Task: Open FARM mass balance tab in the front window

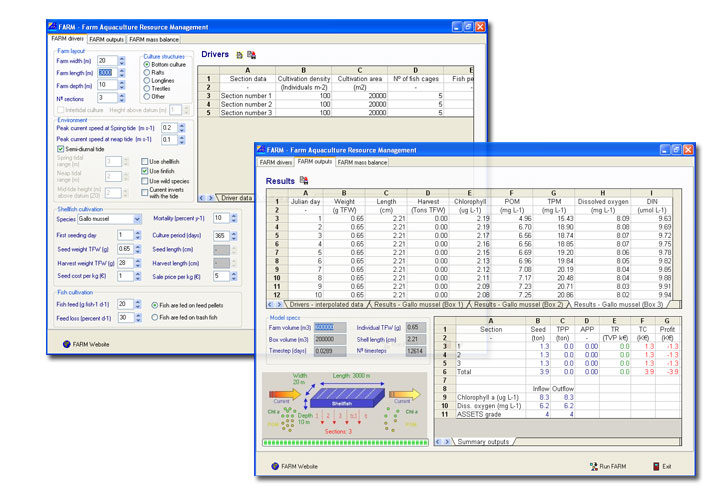Action: (362, 162)
